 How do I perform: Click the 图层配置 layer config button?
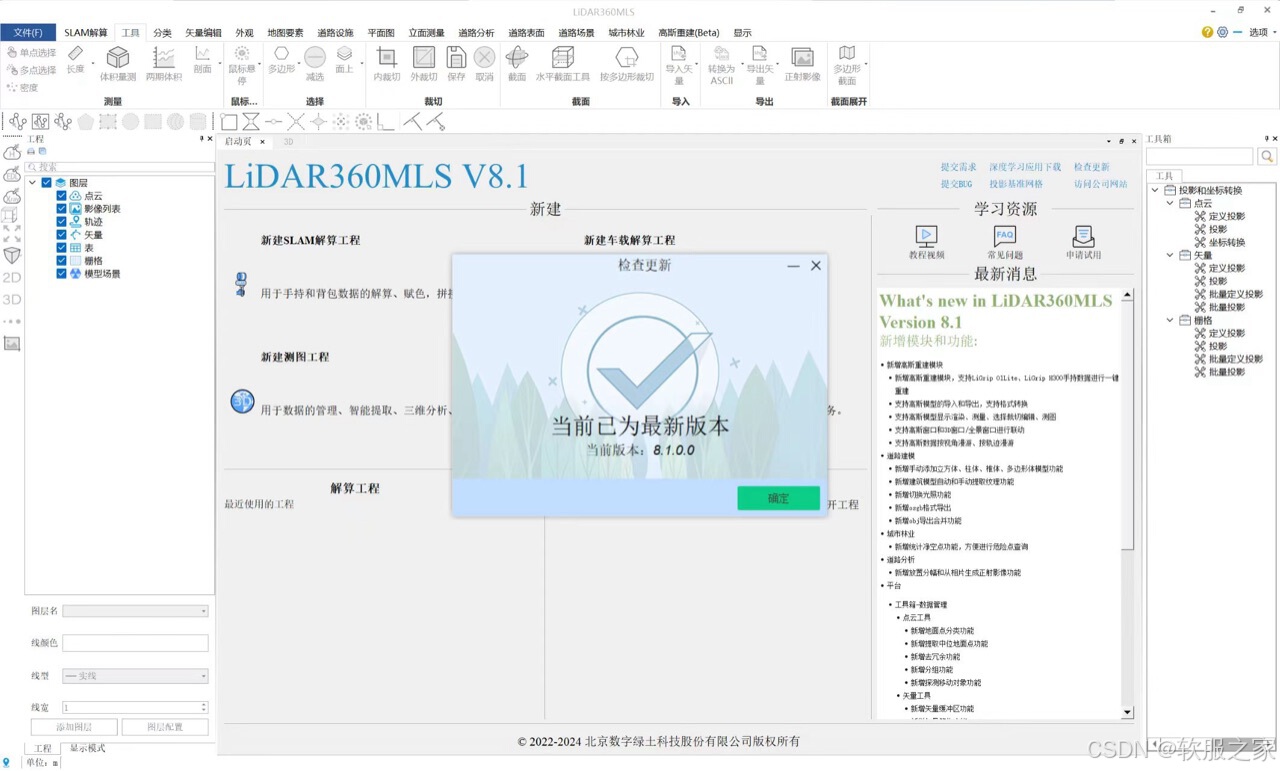point(165,727)
